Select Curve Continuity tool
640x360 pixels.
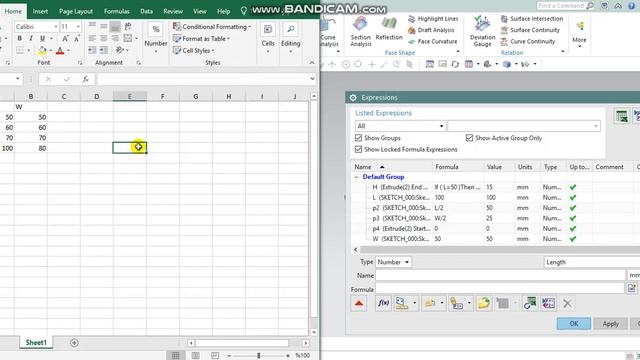[x=528, y=41]
